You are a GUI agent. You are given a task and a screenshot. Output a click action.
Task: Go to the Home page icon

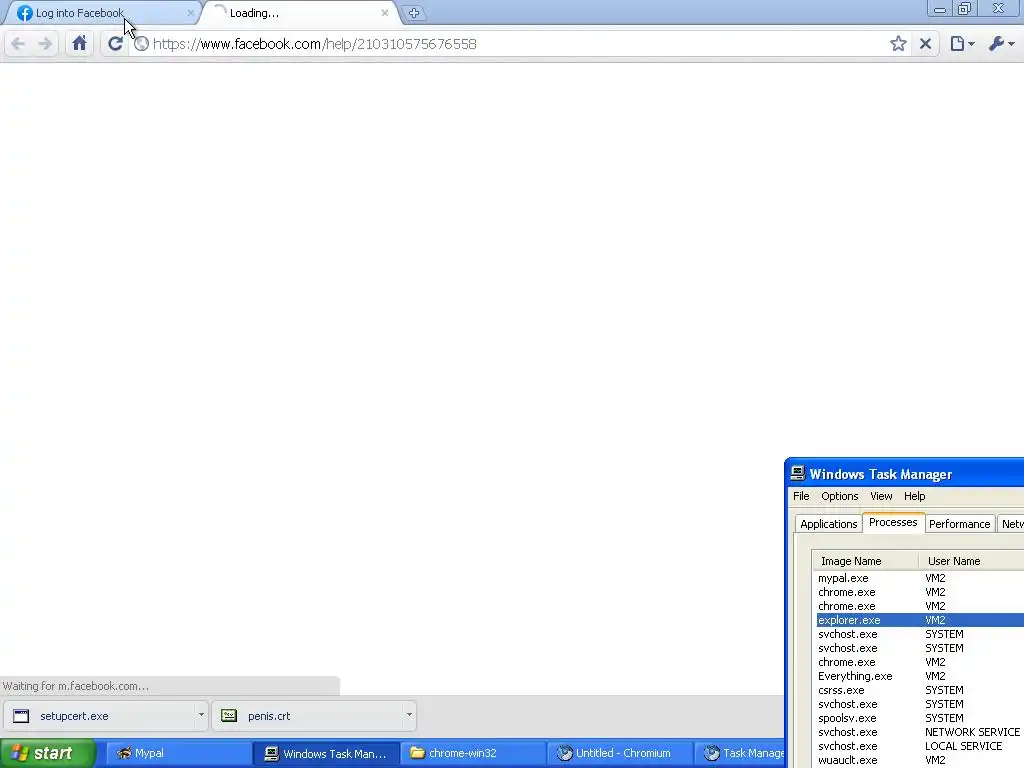(x=79, y=44)
